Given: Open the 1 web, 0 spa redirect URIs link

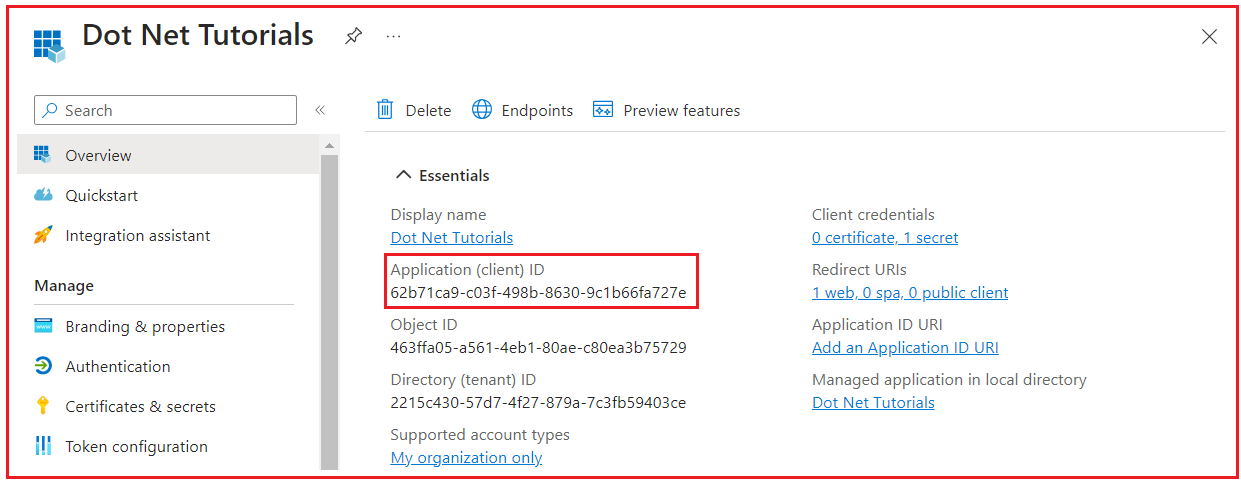Looking at the screenshot, I should (910, 293).
